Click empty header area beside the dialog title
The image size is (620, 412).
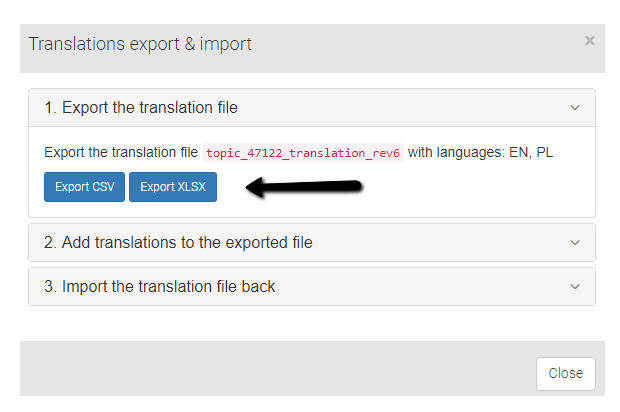click(x=415, y=47)
